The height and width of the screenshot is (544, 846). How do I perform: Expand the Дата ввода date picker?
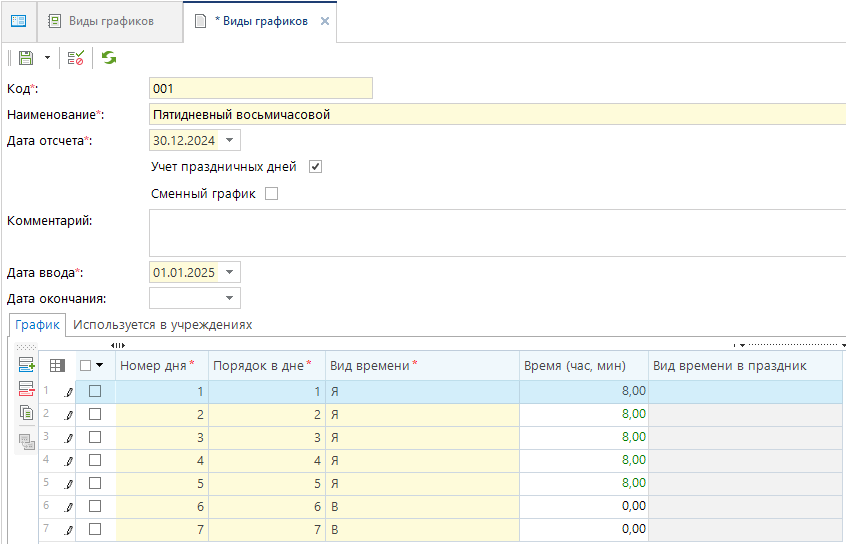231,272
